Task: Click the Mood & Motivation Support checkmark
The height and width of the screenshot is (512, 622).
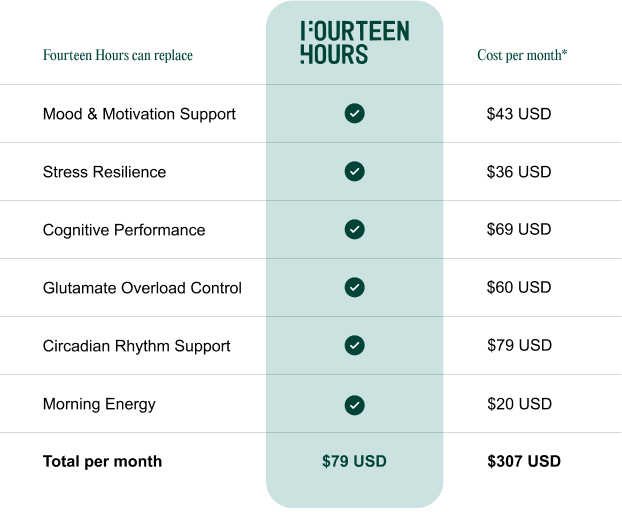Action: coord(354,114)
